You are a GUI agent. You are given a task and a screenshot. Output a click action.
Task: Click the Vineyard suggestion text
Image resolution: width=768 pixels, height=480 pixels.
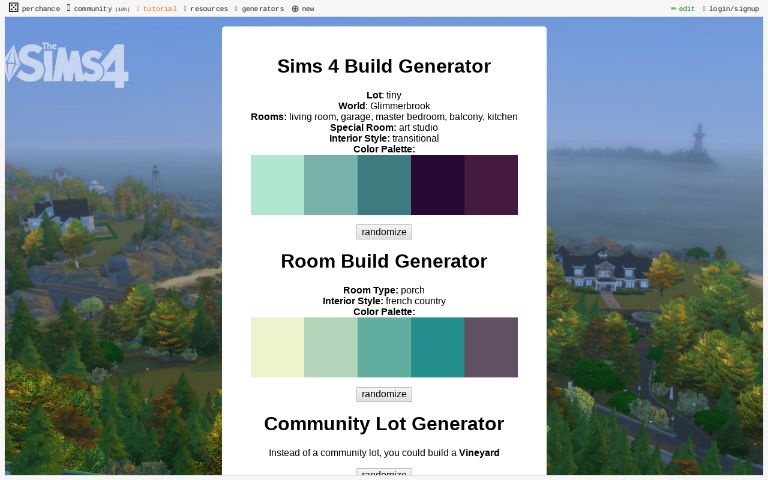(x=479, y=453)
